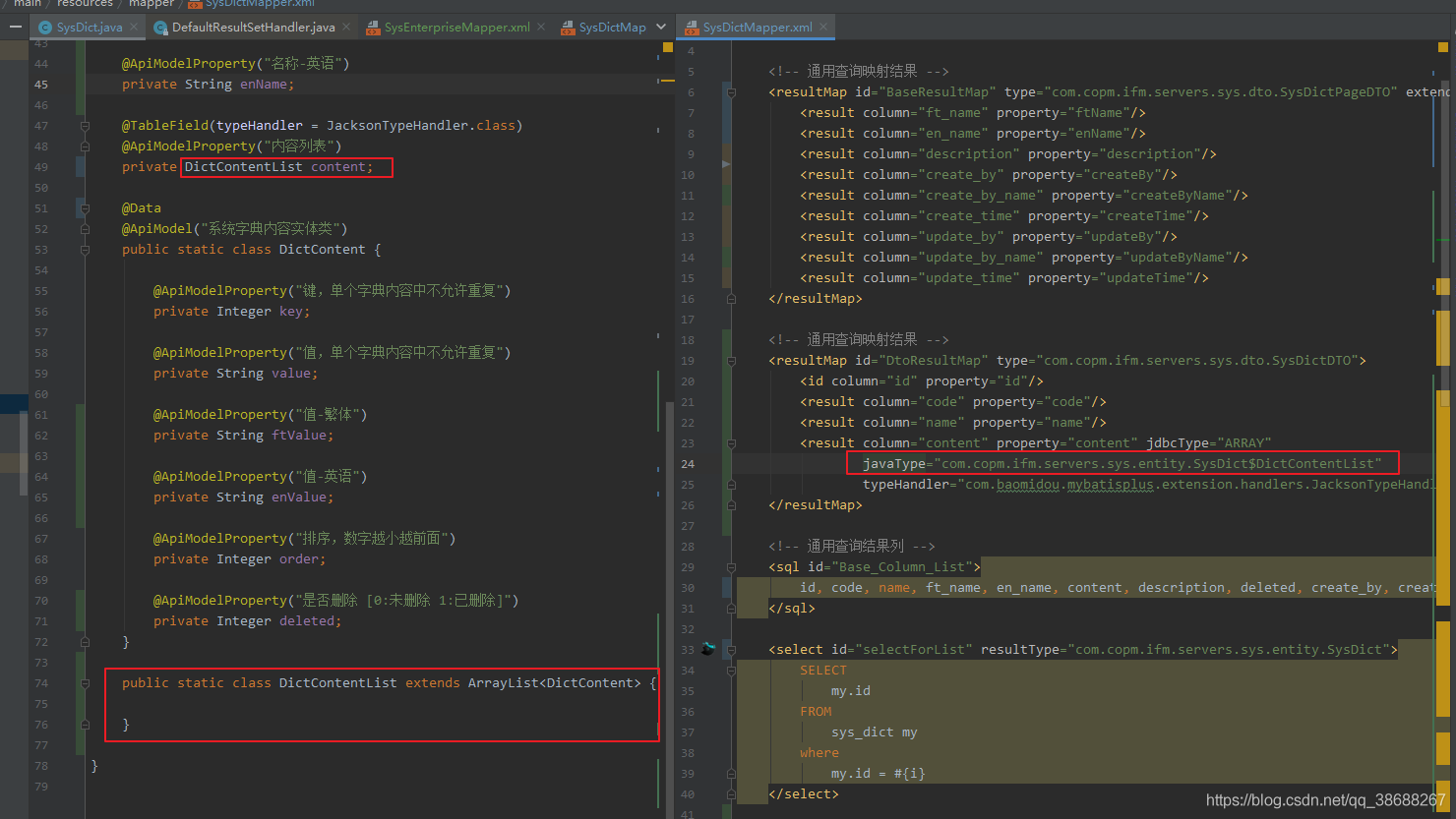Click the hide-tabs dash icon at top left
The width and height of the screenshot is (1456, 819).
(x=15, y=27)
